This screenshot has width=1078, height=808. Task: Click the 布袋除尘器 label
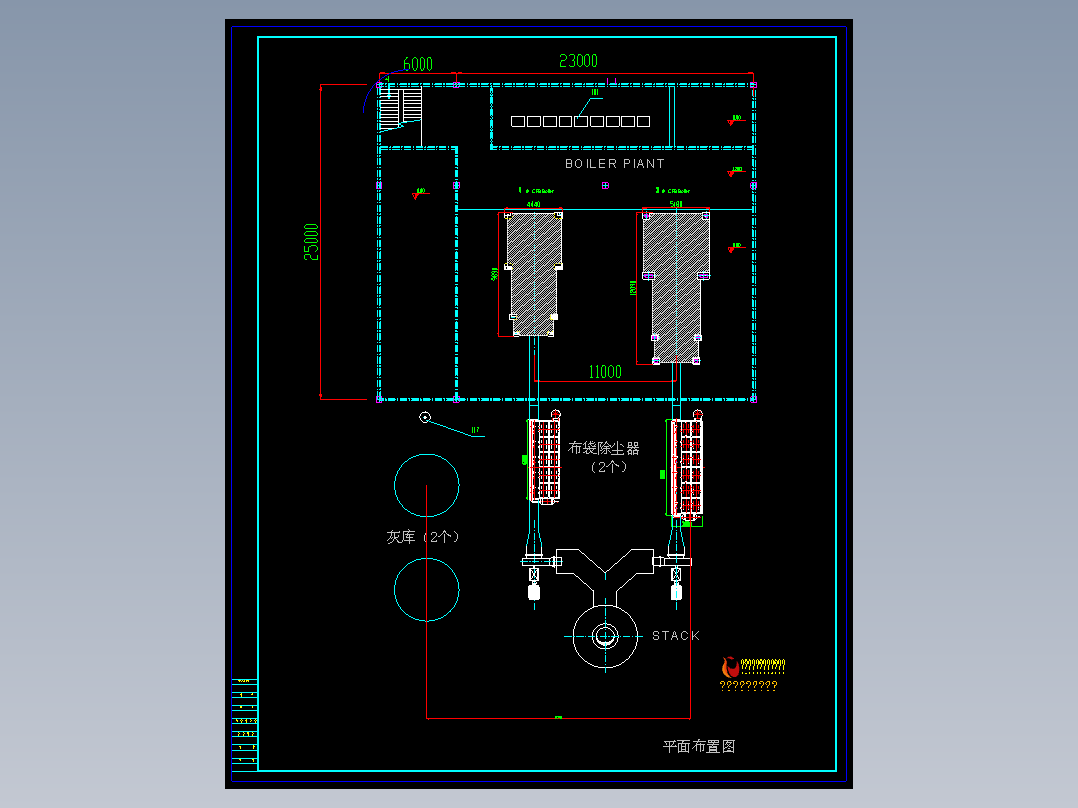click(604, 448)
